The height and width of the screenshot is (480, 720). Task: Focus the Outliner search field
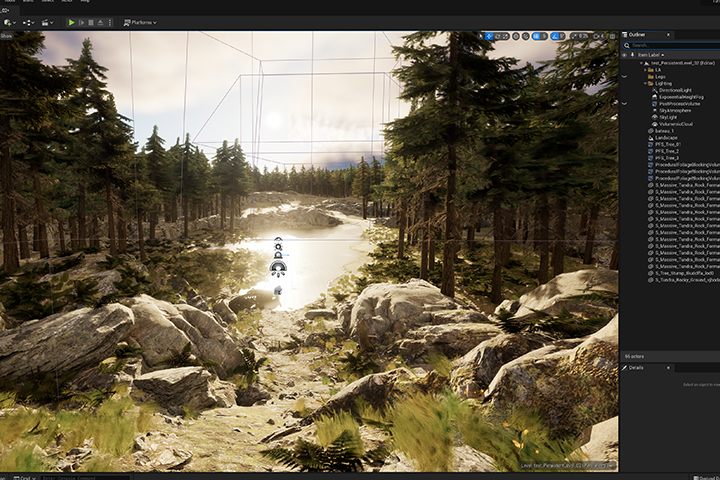pyautogui.click(x=671, y=45)
